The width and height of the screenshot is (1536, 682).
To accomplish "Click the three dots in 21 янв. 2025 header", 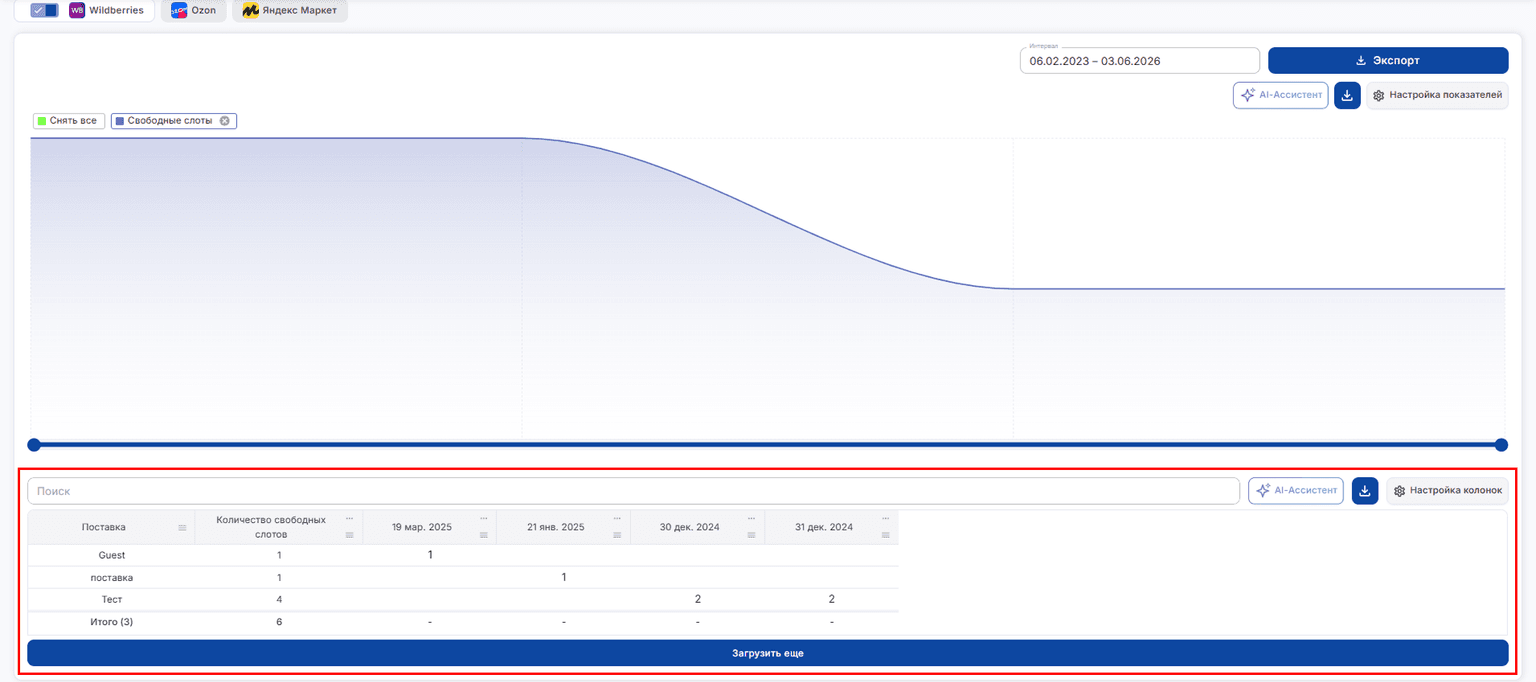I will [618, 518].
